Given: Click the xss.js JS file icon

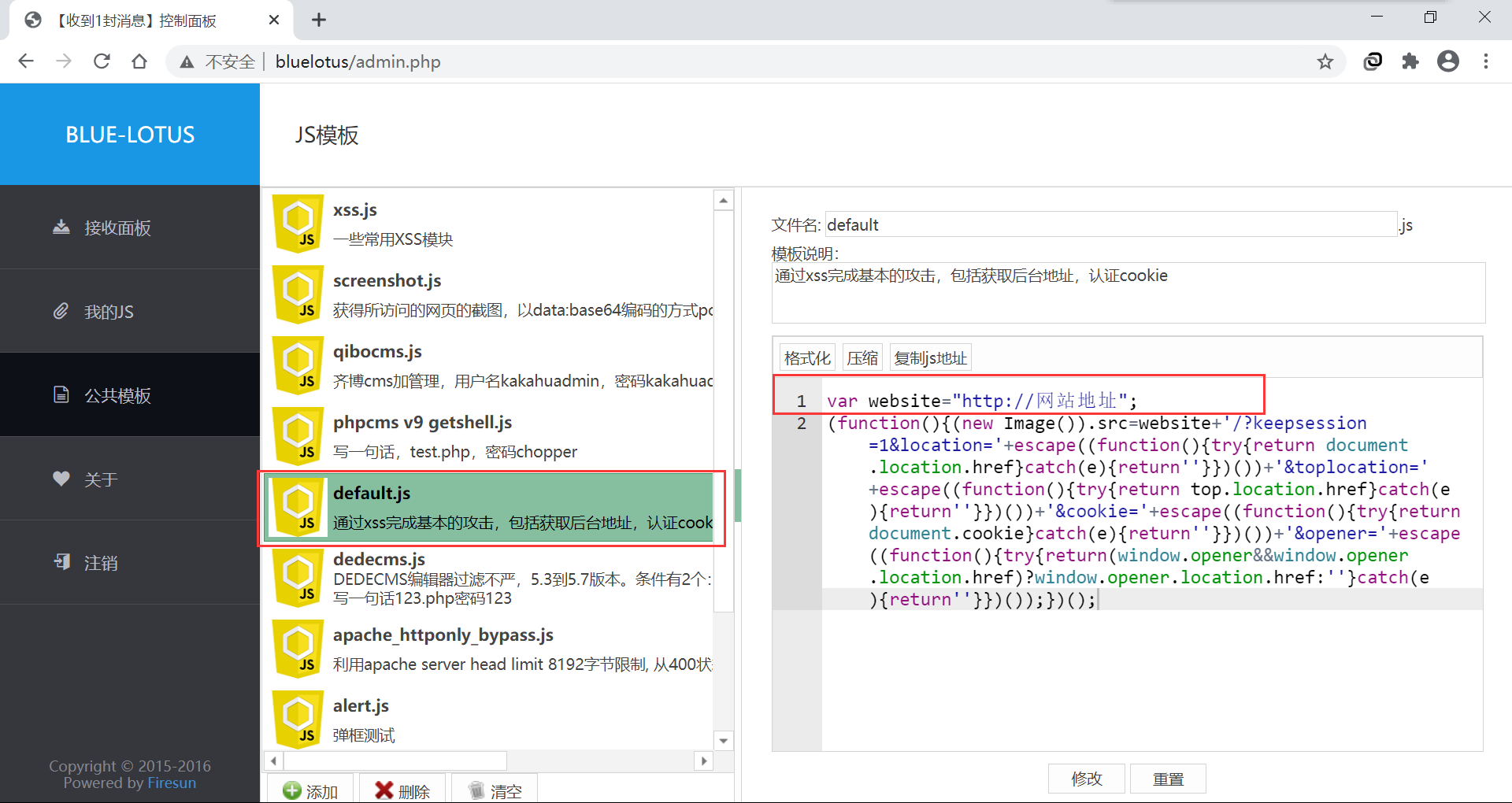Looking at the screenshot, I should click(x=298, y=224).
